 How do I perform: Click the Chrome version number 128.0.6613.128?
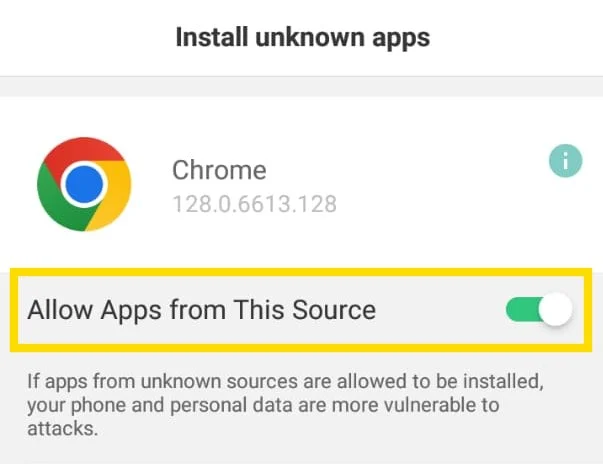click(254, 205)
